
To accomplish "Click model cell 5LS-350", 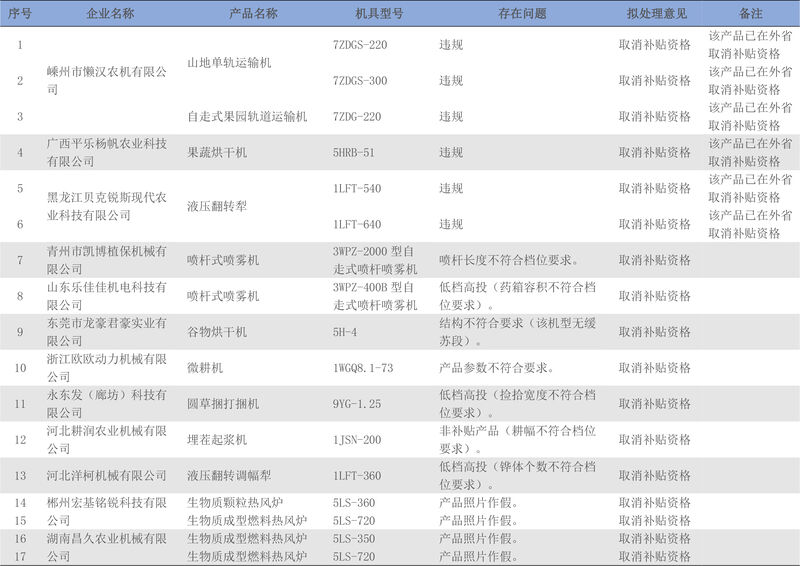I will coord(354,538).
